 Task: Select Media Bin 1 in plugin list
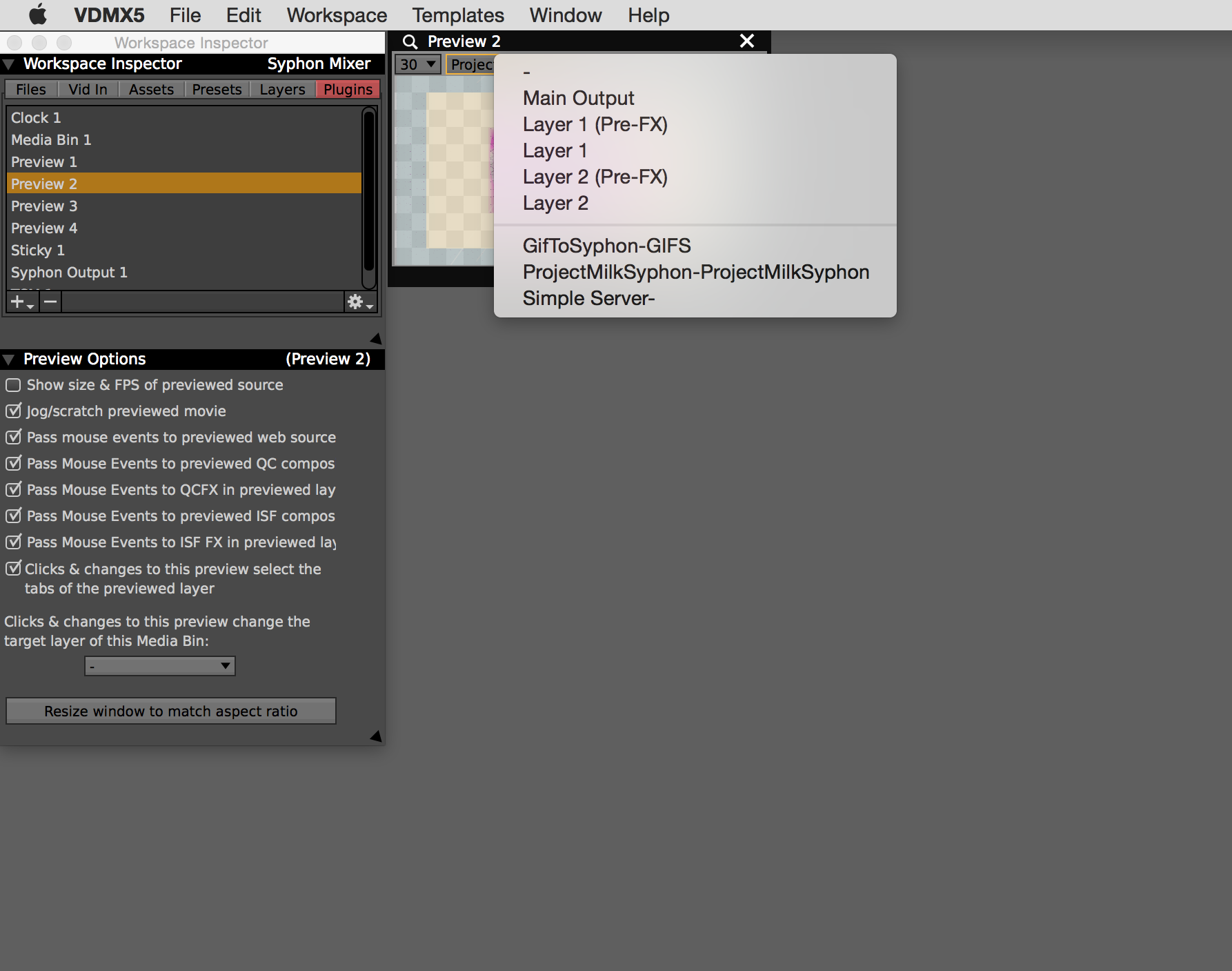tap(184, 139)
